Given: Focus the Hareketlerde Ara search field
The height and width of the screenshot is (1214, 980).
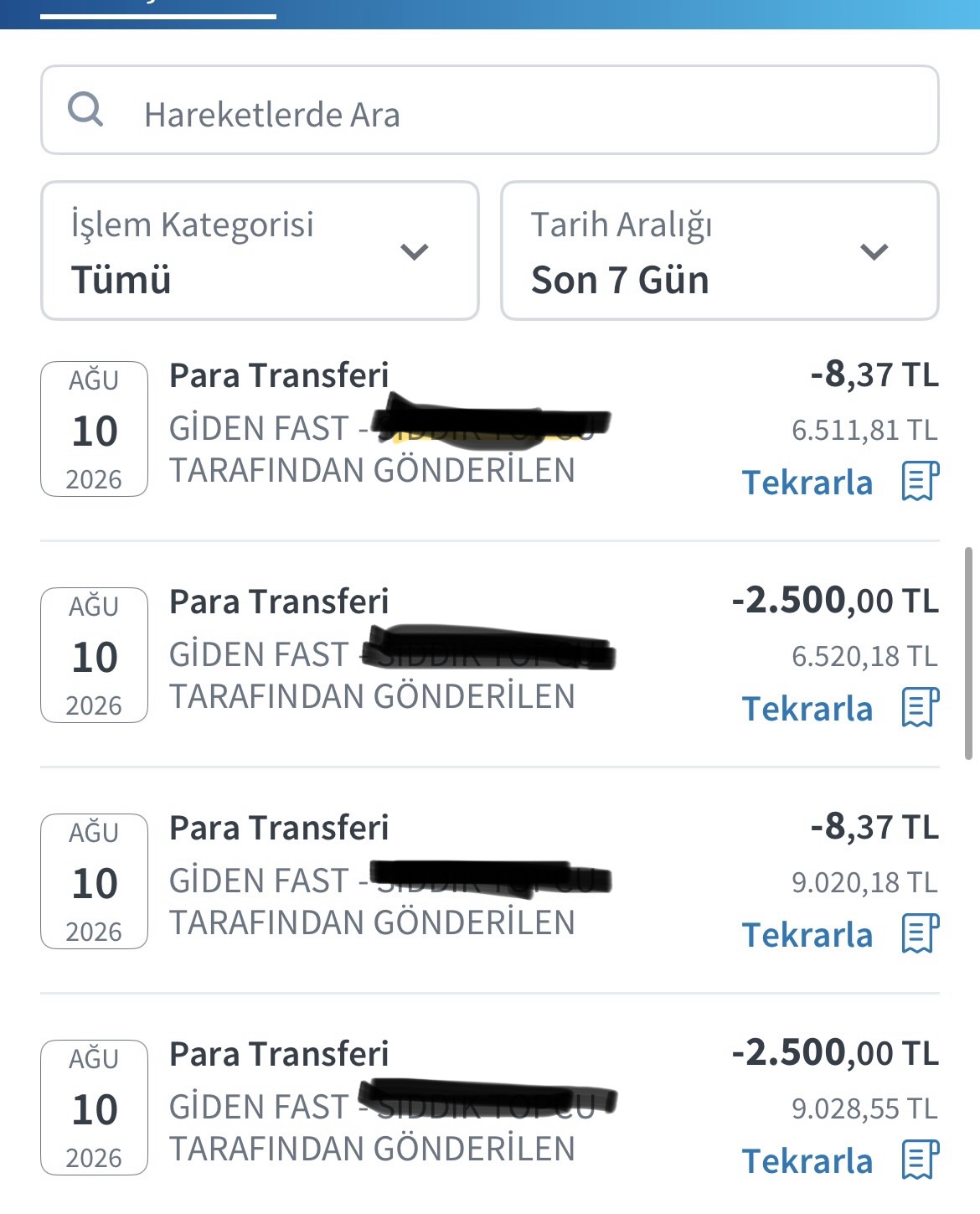Looking at the screenshot, I should pyautogui.click(x=490, y=110).
